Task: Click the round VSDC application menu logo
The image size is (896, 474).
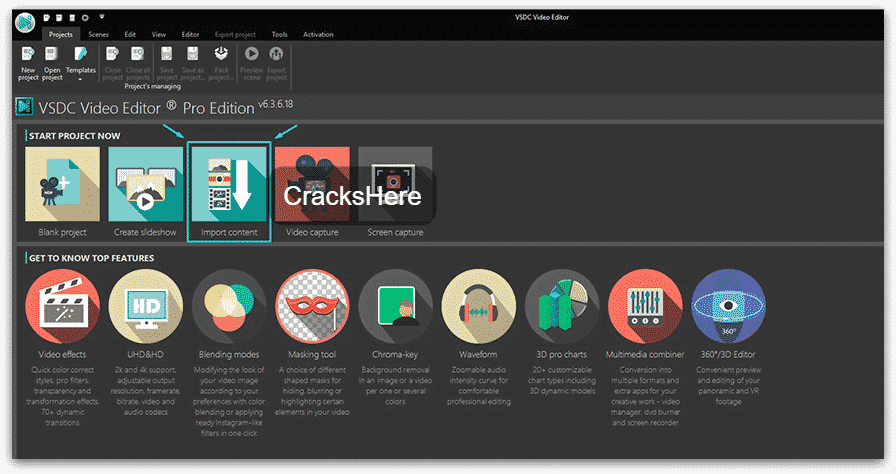Action: pos(25,23)
